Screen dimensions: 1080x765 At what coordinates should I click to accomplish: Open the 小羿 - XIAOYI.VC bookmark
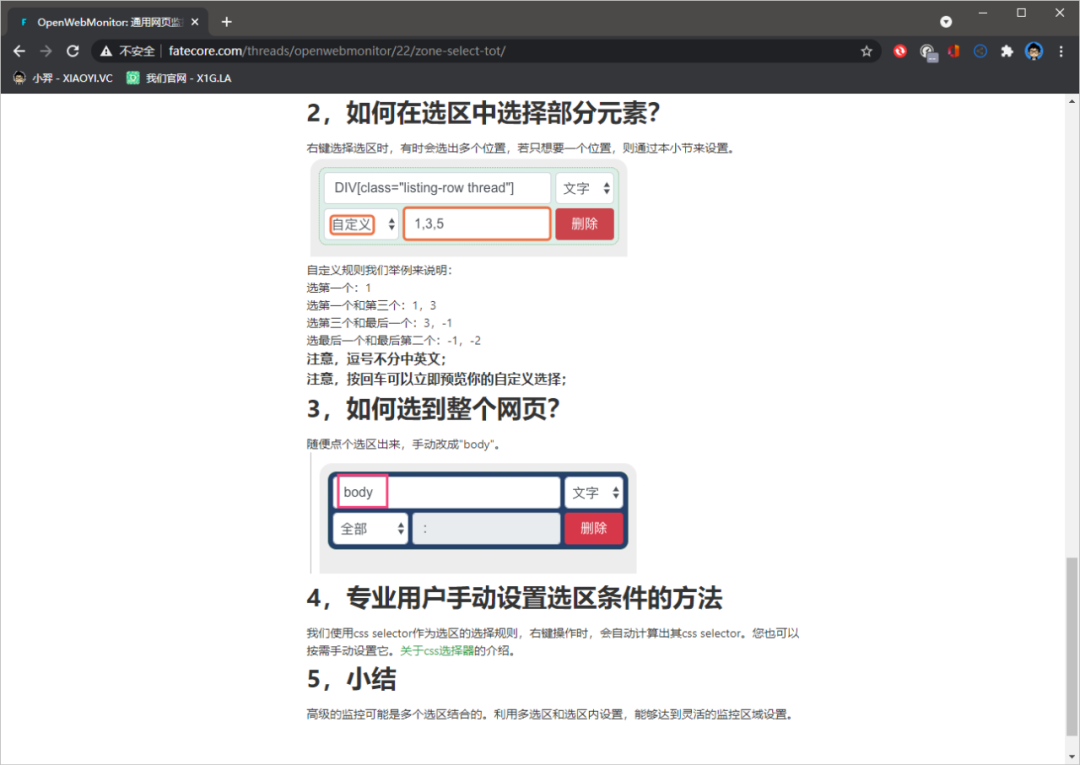(x=63, y=78)
